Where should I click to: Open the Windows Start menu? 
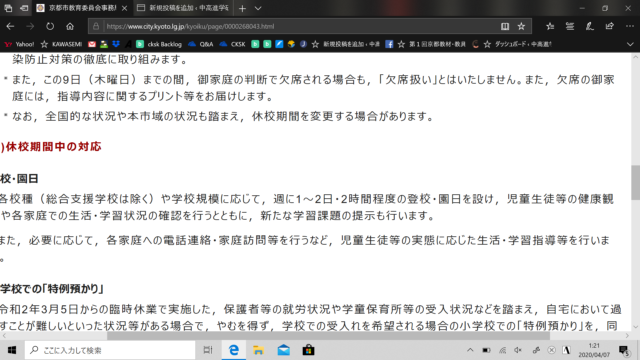pyautogui.click(x=12, y=350)
